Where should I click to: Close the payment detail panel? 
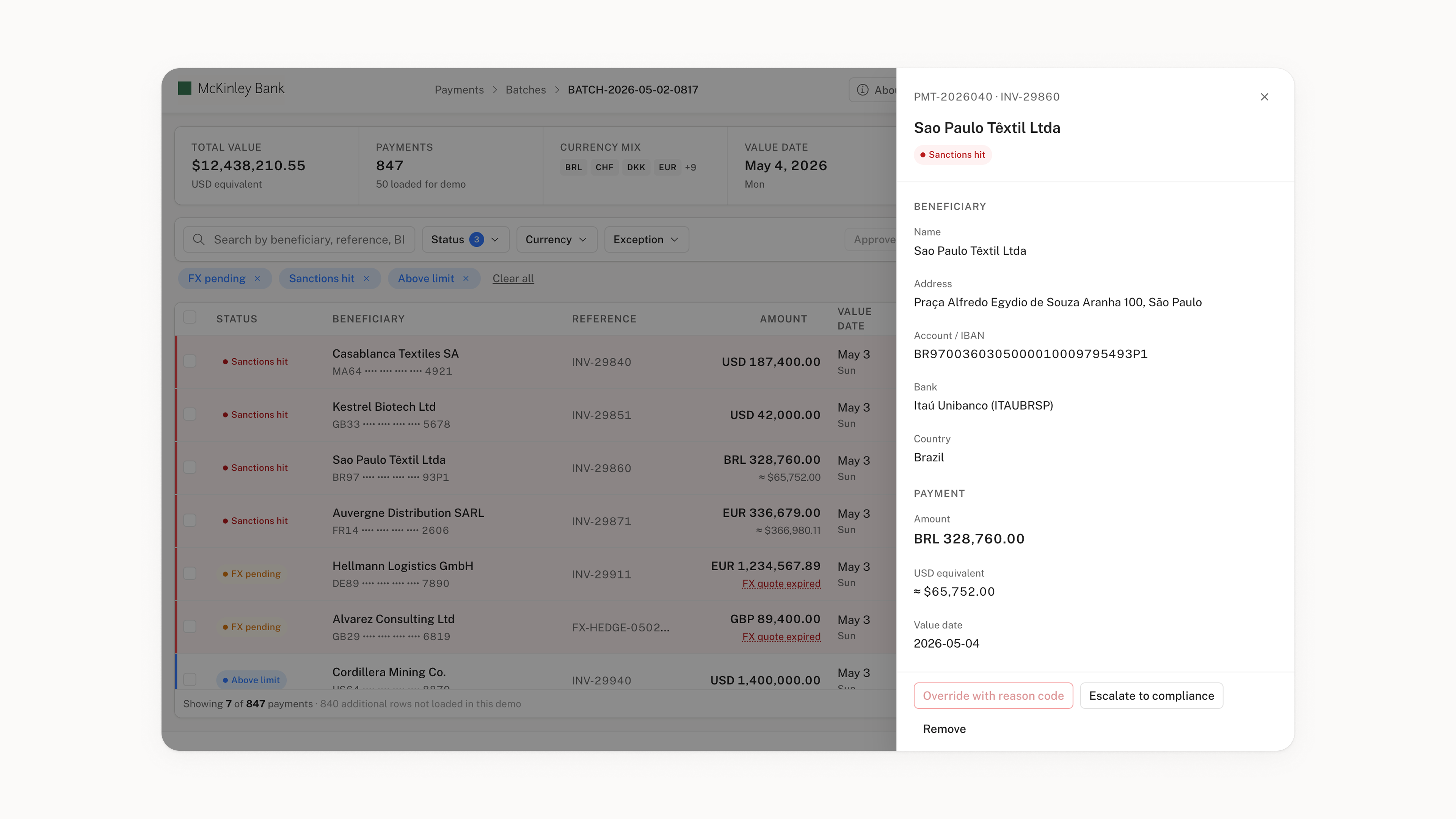(x=1265, y=97)
